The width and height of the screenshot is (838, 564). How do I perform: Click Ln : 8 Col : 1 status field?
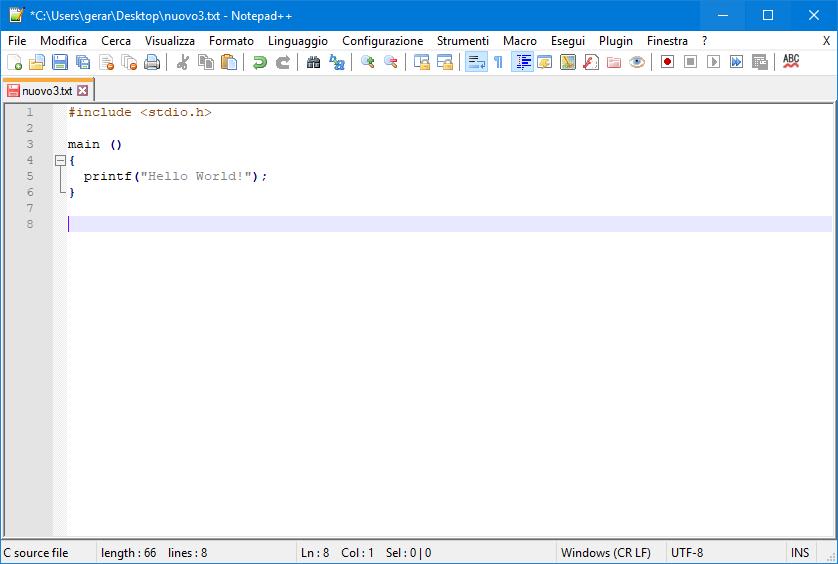[337, 553]
